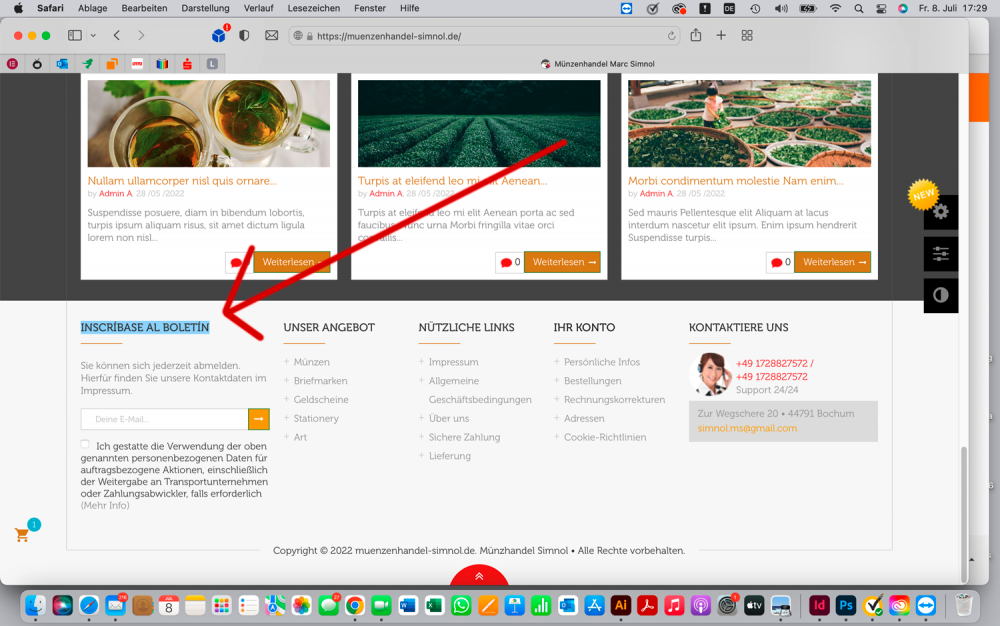This screenshot has height=626, width=1000.
Task: Open the Bearbeiten menu
Action: click(x=144, y=8)
